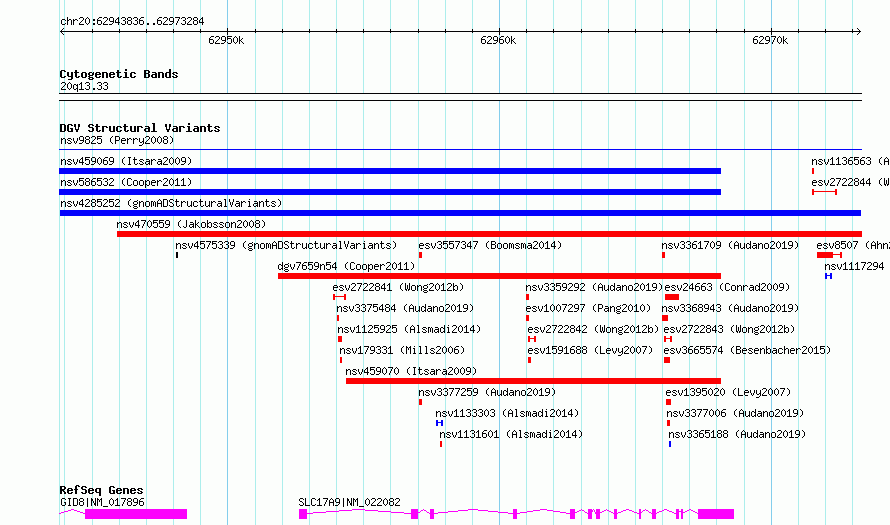
Task: Click the 62950k ruler tick label
Action: coord(226,40)
